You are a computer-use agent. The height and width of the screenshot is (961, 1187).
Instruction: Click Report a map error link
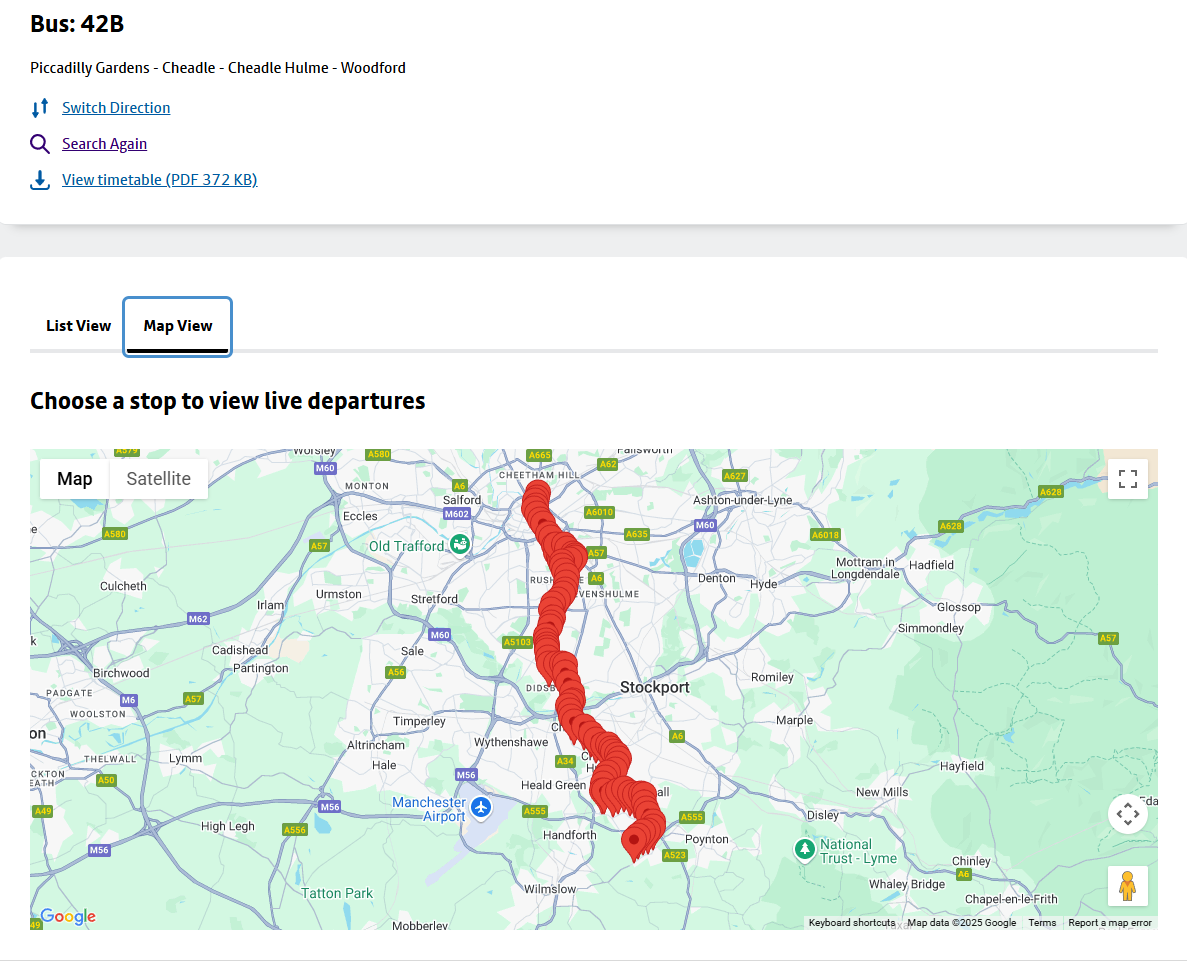[x=1110, y=923]
